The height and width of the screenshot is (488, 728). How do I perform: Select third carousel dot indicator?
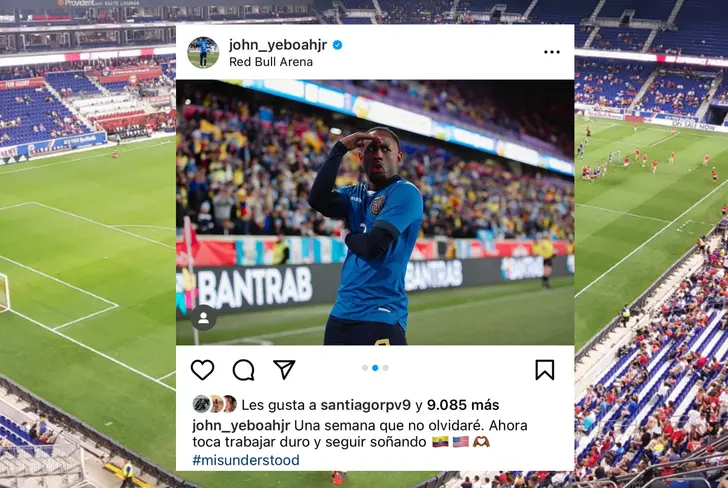pos(385,368)
